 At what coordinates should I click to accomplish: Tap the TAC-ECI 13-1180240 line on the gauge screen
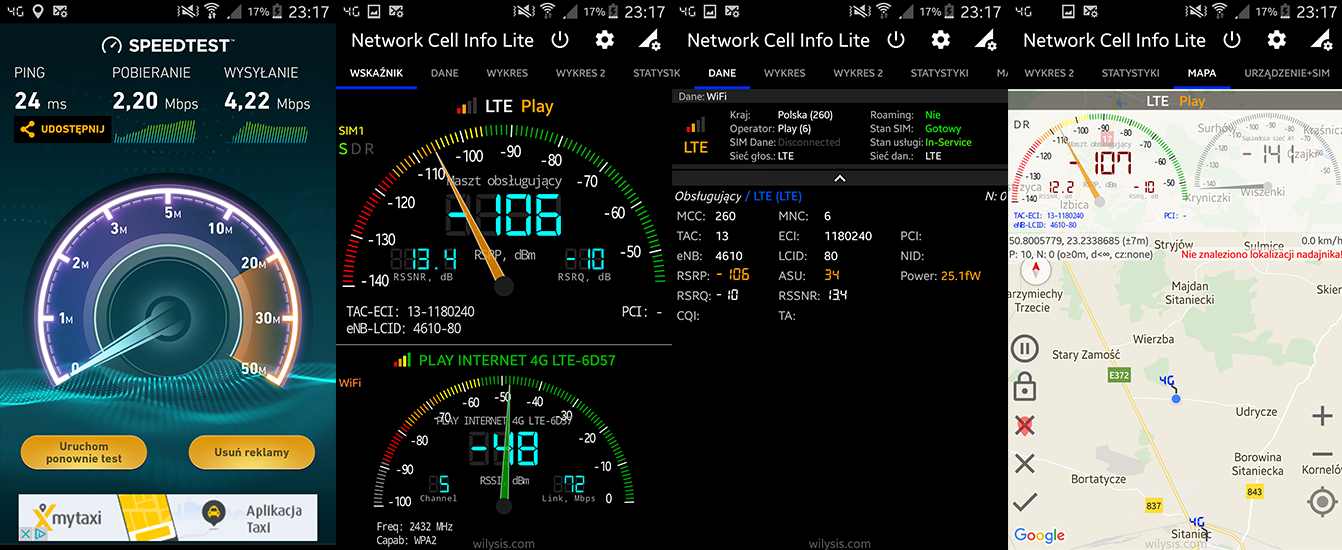point(410,312)
